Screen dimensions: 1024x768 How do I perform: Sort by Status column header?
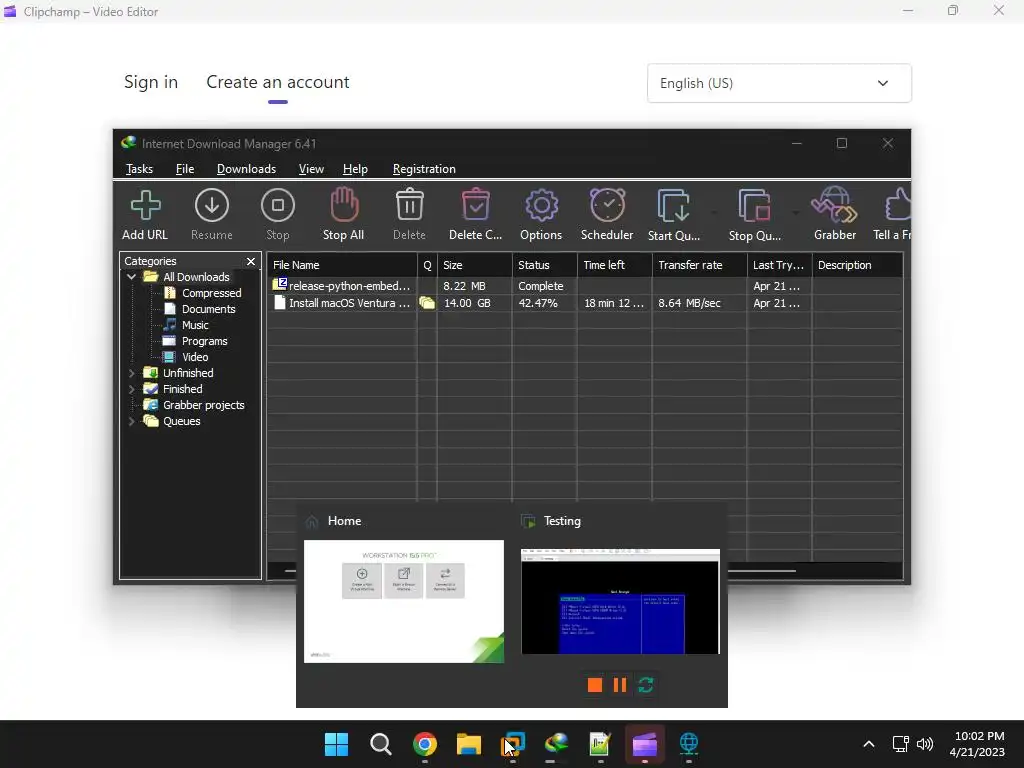click(x=545, y=265)
